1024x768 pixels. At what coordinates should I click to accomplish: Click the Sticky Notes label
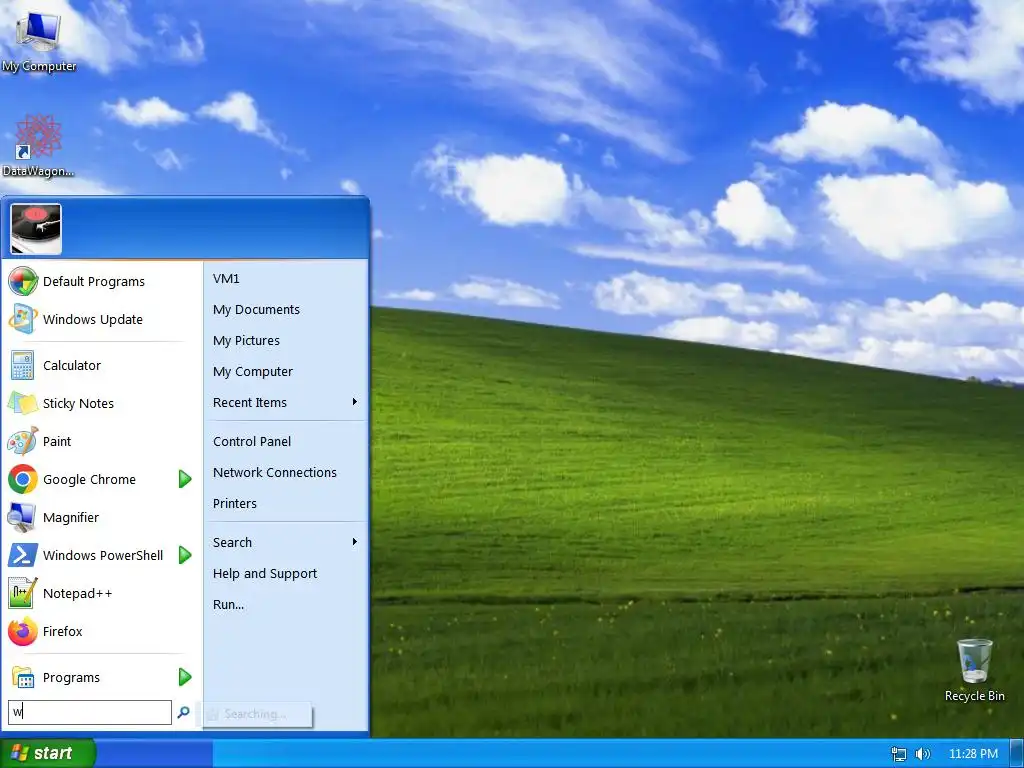(78, 404)
